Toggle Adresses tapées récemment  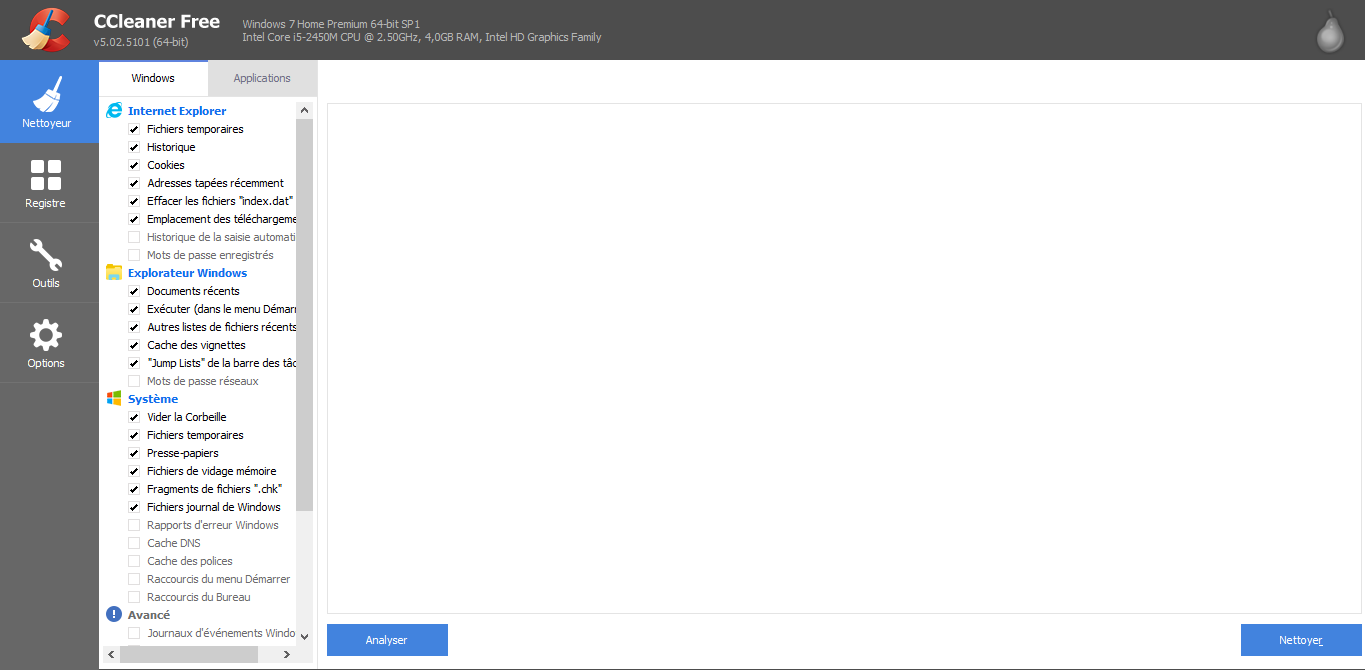pos(134,183)
